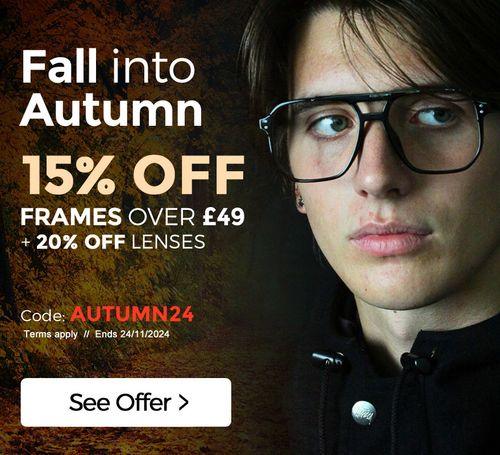Click the silver snap button on hoodie

click(x=364, y=413)
